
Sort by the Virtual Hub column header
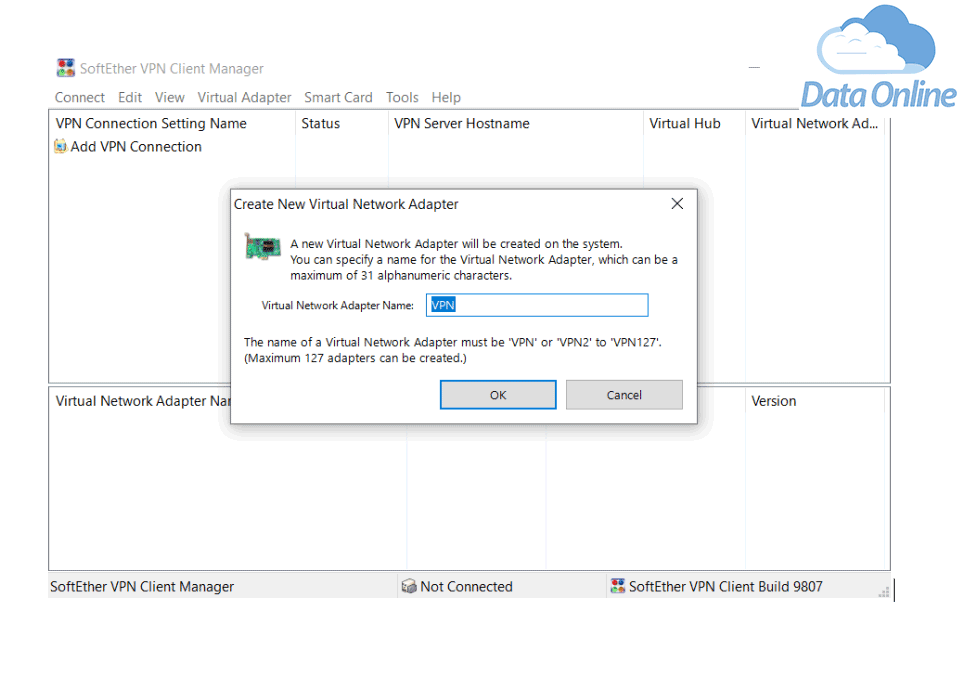click(694, 123)
